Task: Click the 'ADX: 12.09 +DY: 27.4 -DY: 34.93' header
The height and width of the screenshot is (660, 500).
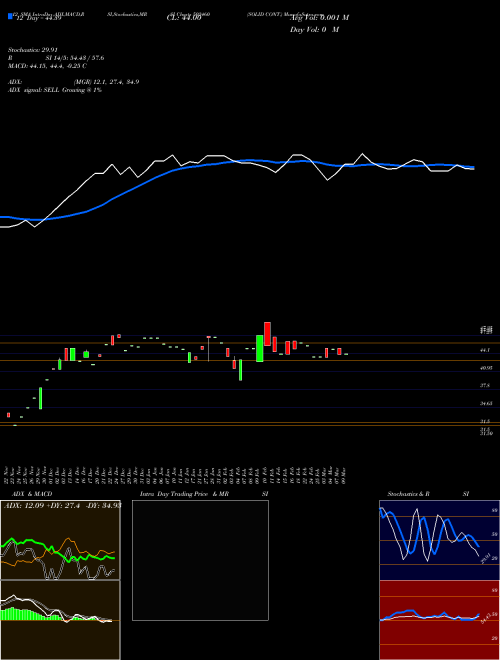Action: pos(62,505)
